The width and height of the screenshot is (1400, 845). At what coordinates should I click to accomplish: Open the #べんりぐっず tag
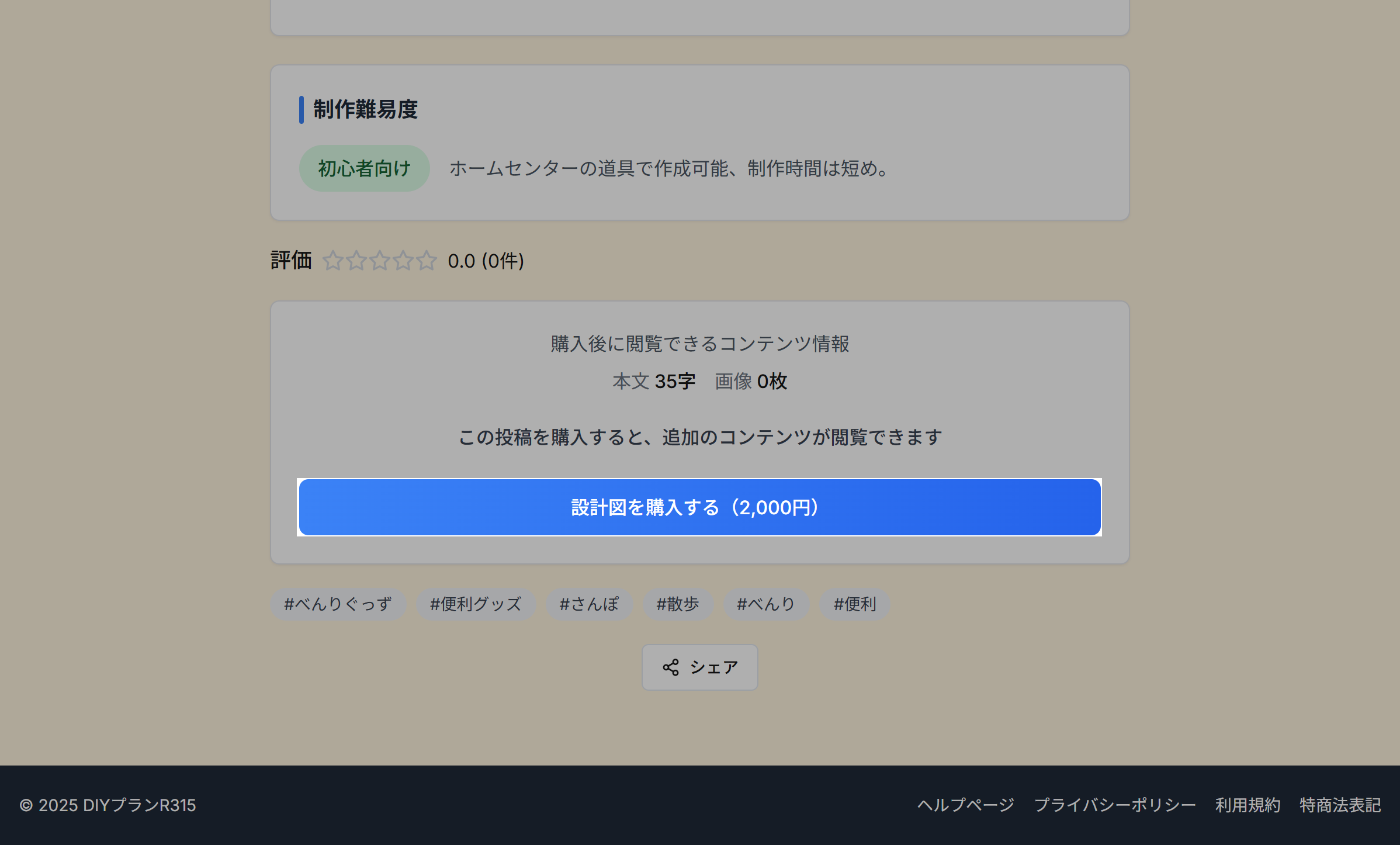pyautogui.click(x=338, y=604)
